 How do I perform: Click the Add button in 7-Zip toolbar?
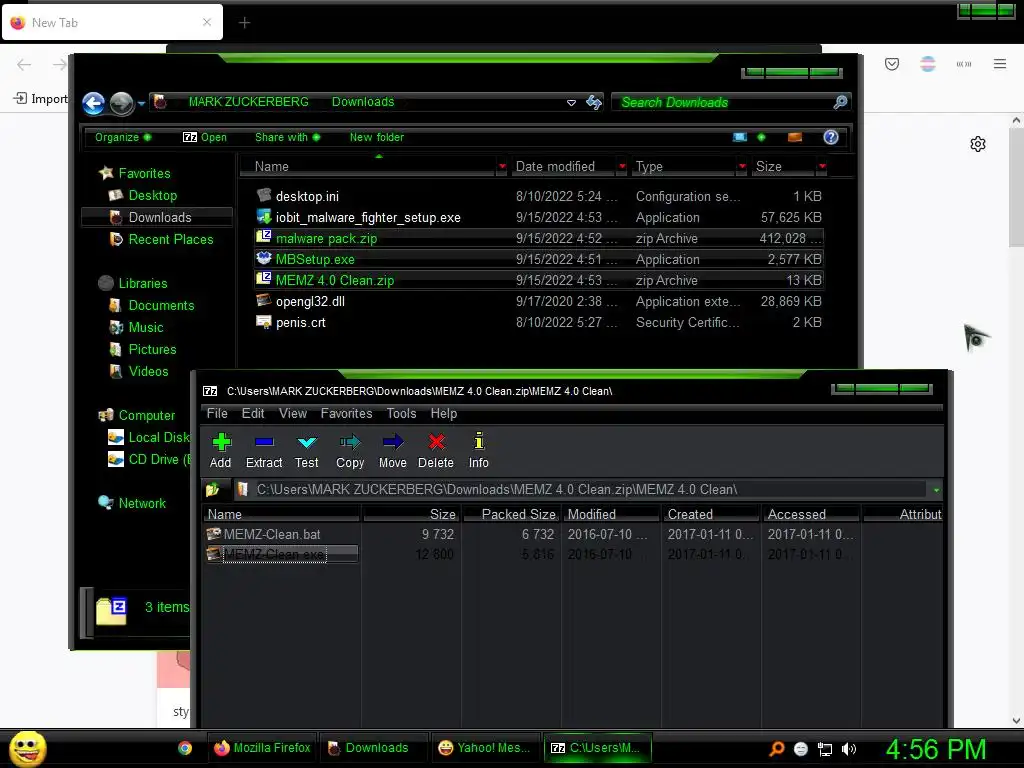coord(221,451)
